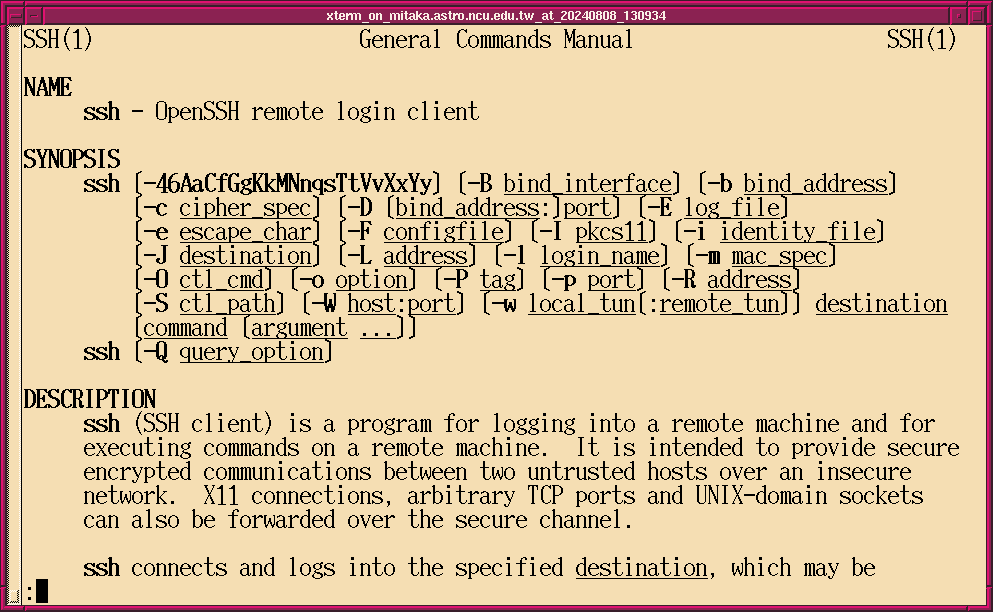Select the cipher_spec argument text
The width and height of the screenshot is (993, 612).
(x=246, y=208)
